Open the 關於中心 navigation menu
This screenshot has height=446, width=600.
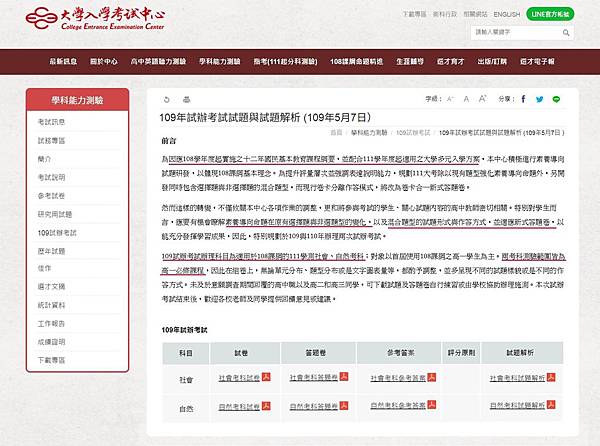tap(104, 62)
